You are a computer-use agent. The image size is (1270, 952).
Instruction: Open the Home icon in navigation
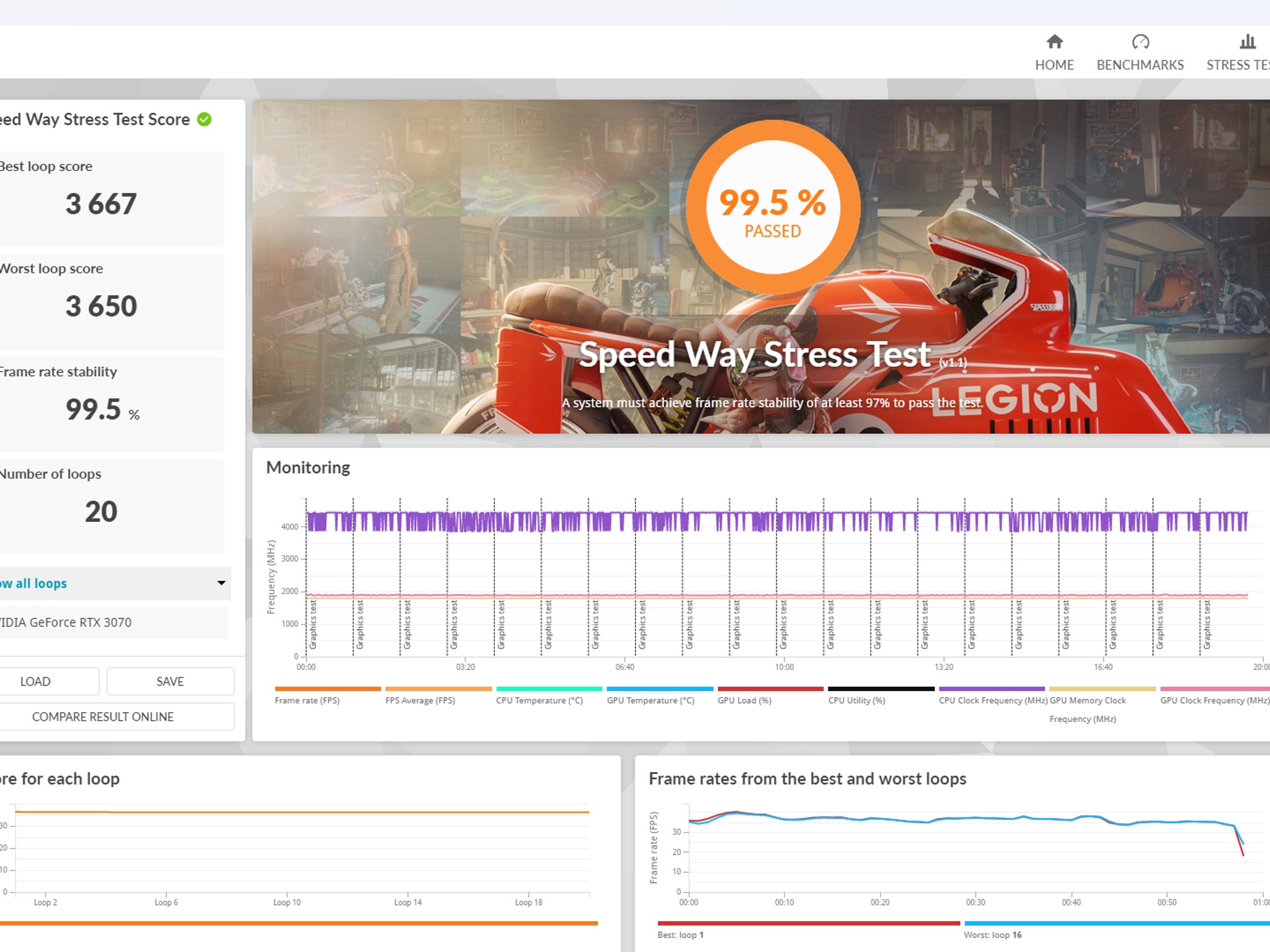1054,42
